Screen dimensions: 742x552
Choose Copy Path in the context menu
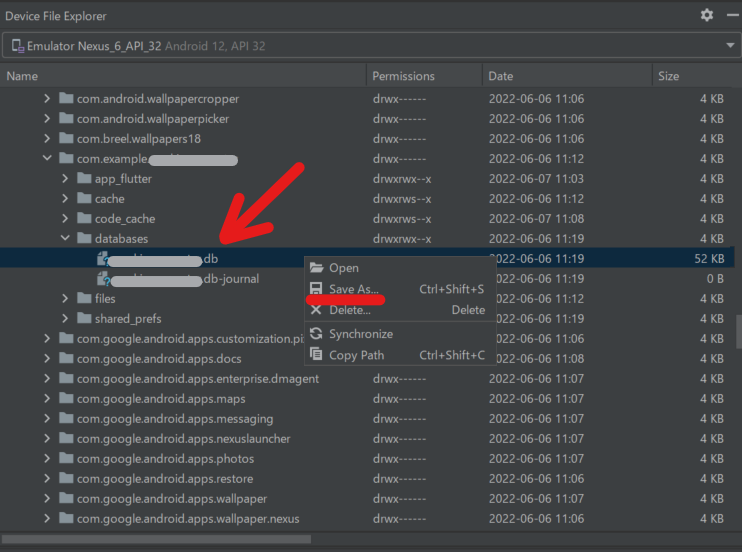[400, 355]
